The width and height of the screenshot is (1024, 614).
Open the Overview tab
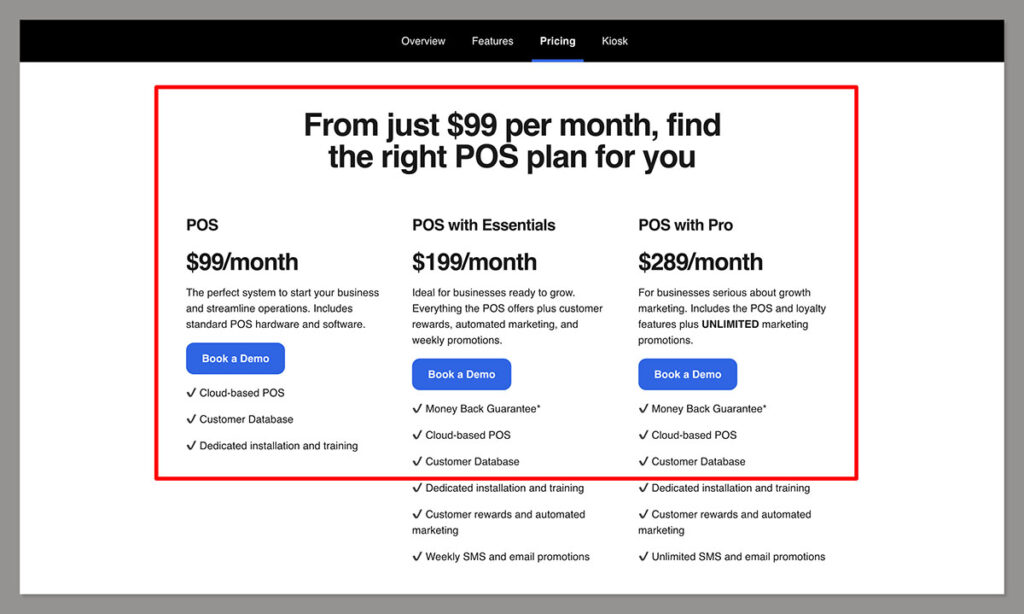(x=423, y=41)
